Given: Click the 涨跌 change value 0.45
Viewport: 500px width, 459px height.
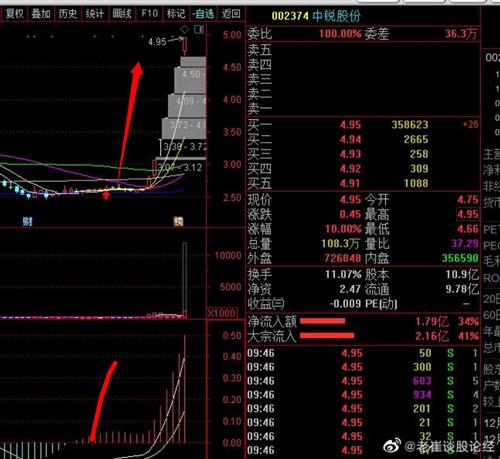Looking at the screenshot, I should [x=350, y=214].
